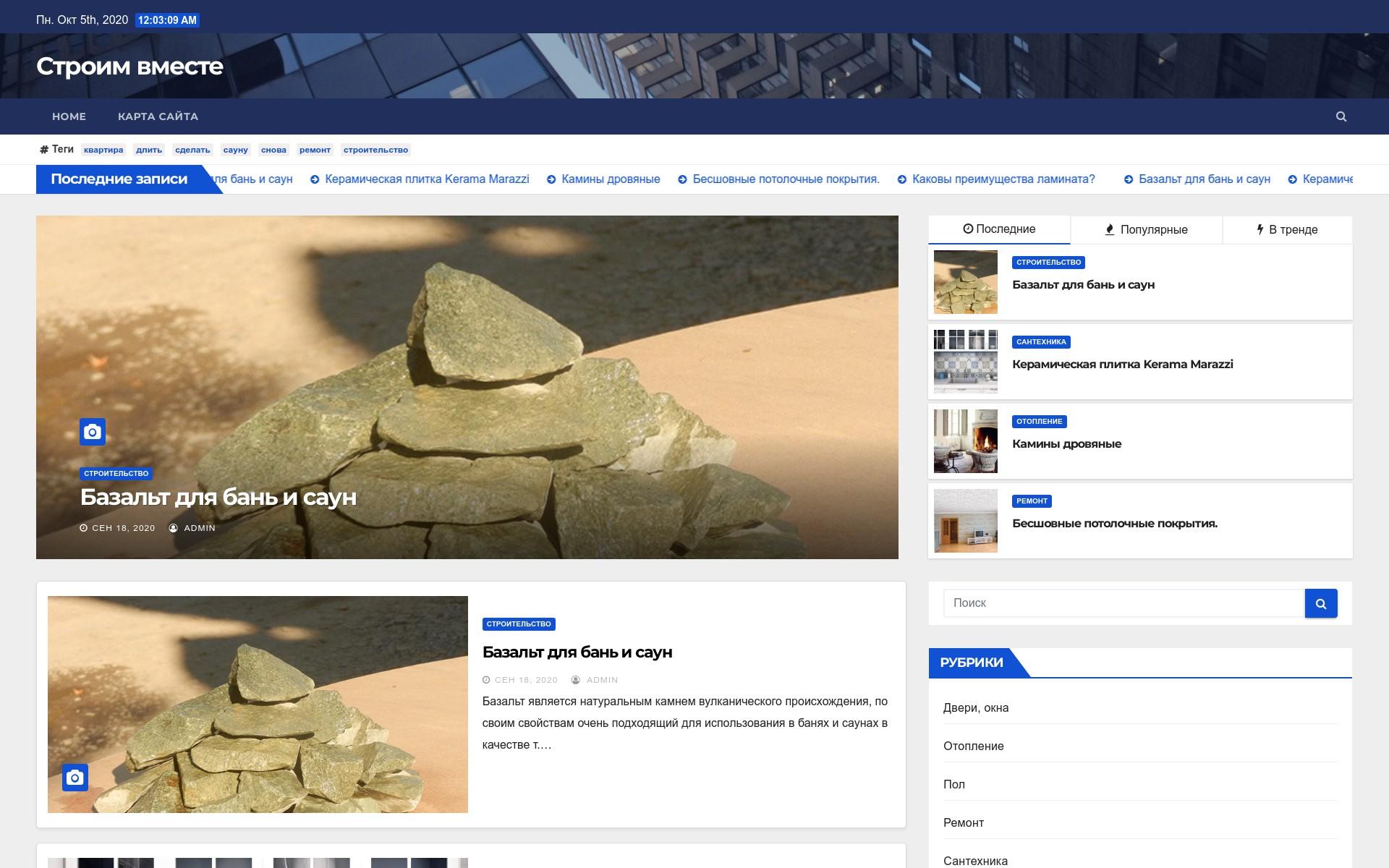Focus the Поиск search input field
Screen dimensions: 1389x868
[x=1123, y=603]
